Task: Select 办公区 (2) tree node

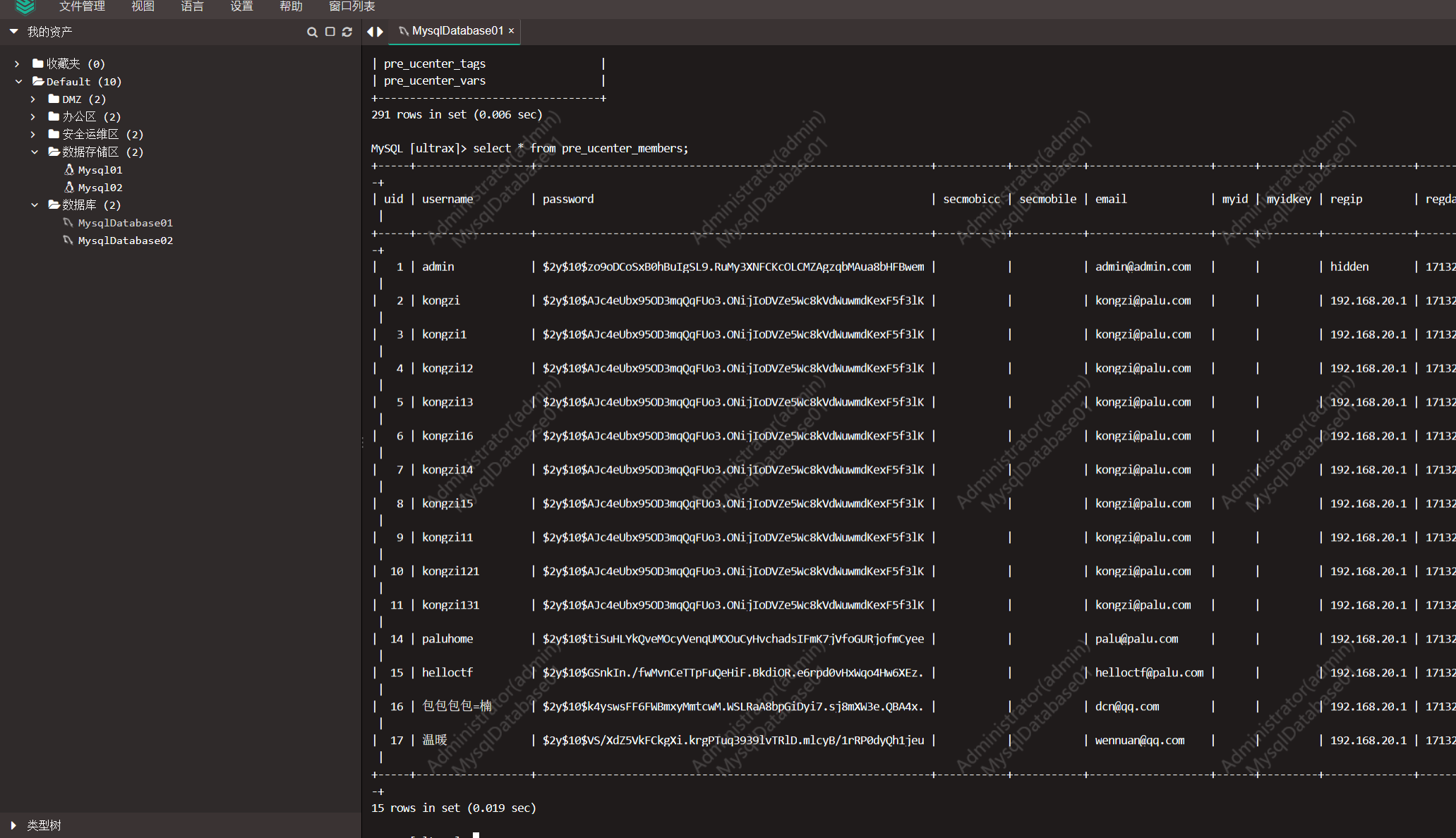Action: pyautogui.click(x=91, y=116)
